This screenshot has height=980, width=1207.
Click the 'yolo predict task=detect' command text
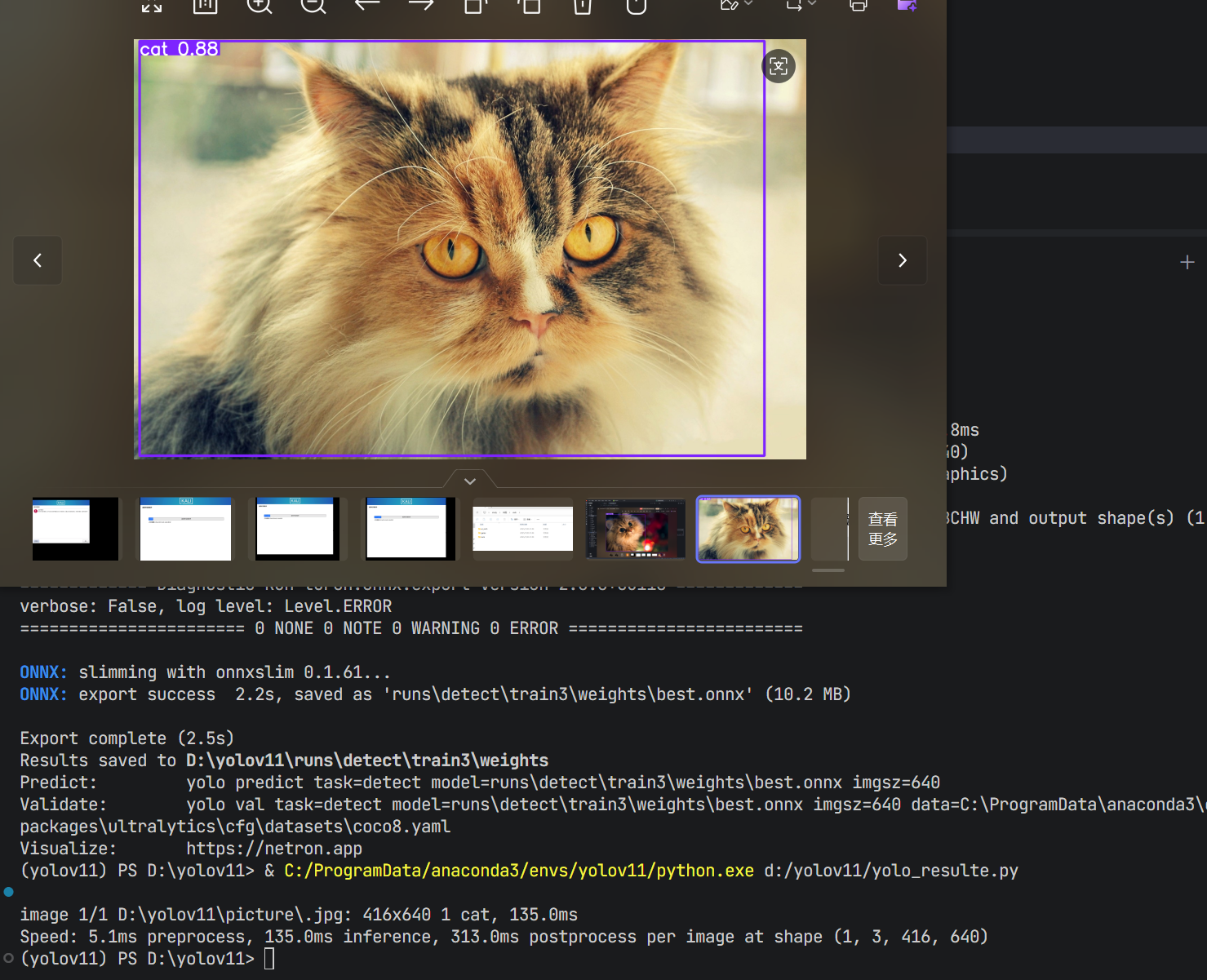point(563,783)
